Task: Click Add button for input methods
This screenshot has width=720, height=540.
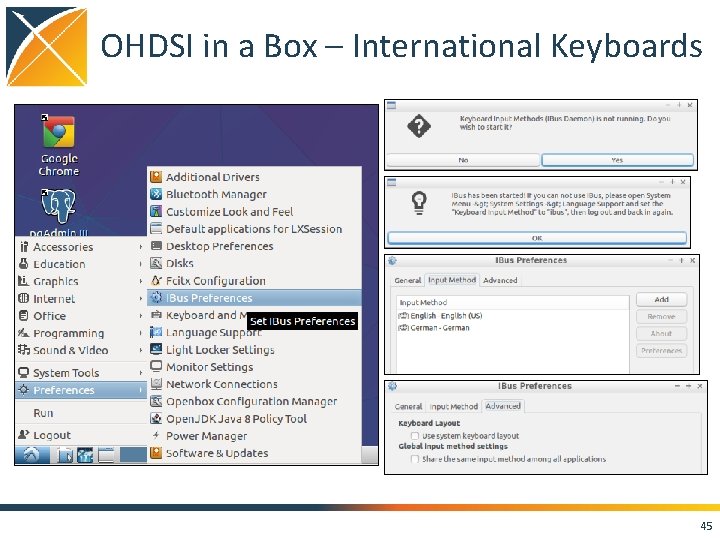Action: pyautogui.click(x=661, y=299)
